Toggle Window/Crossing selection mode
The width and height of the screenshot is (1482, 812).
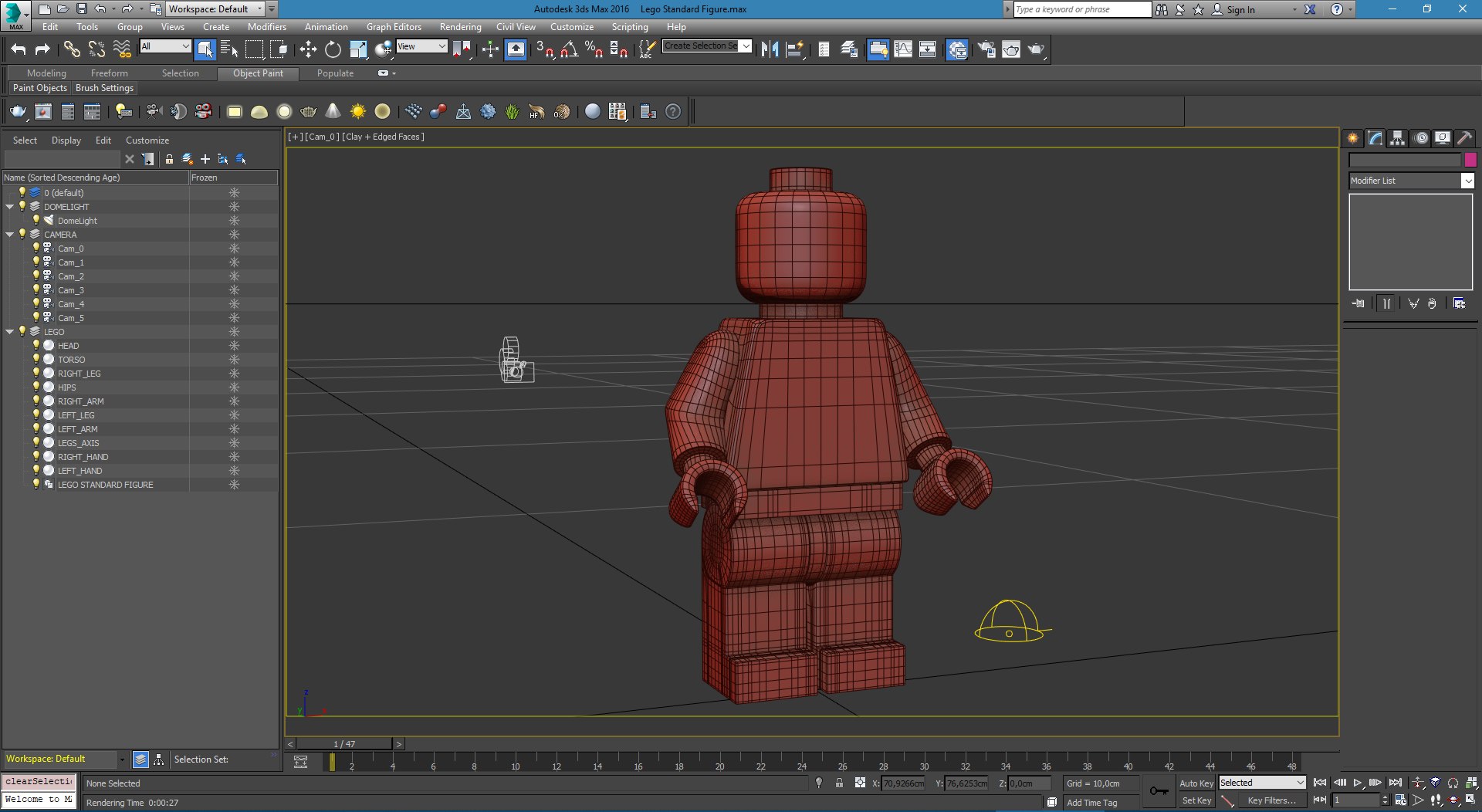279,49
